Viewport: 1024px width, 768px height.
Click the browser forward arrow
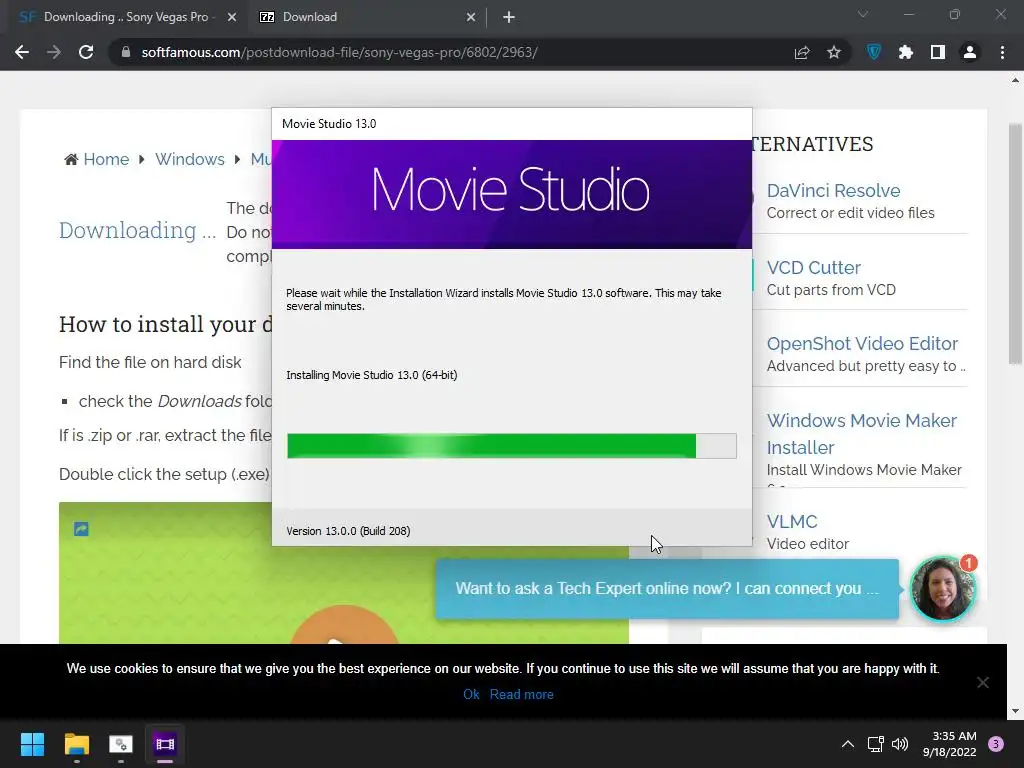[x=54, y=52]
